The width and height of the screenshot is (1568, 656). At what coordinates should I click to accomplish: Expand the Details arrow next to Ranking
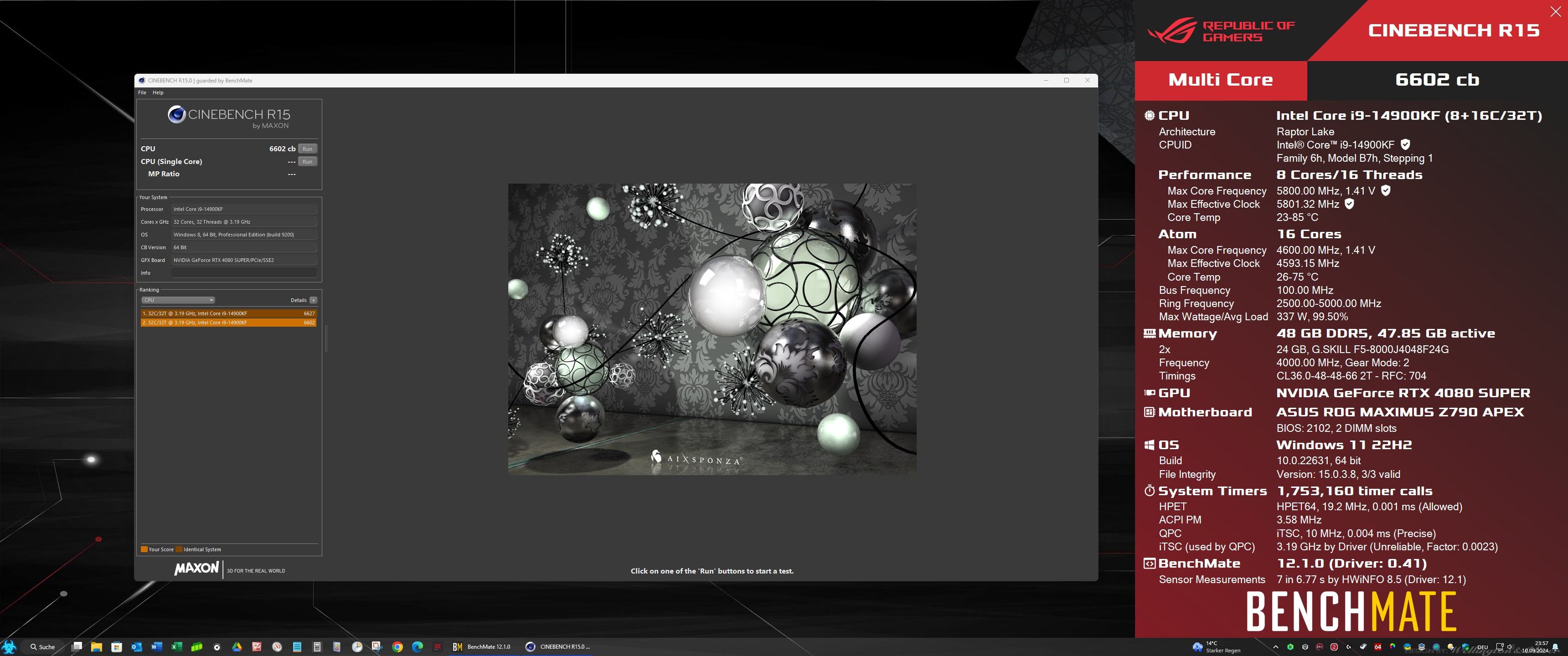pyautogui.click(x=314, y=300)
